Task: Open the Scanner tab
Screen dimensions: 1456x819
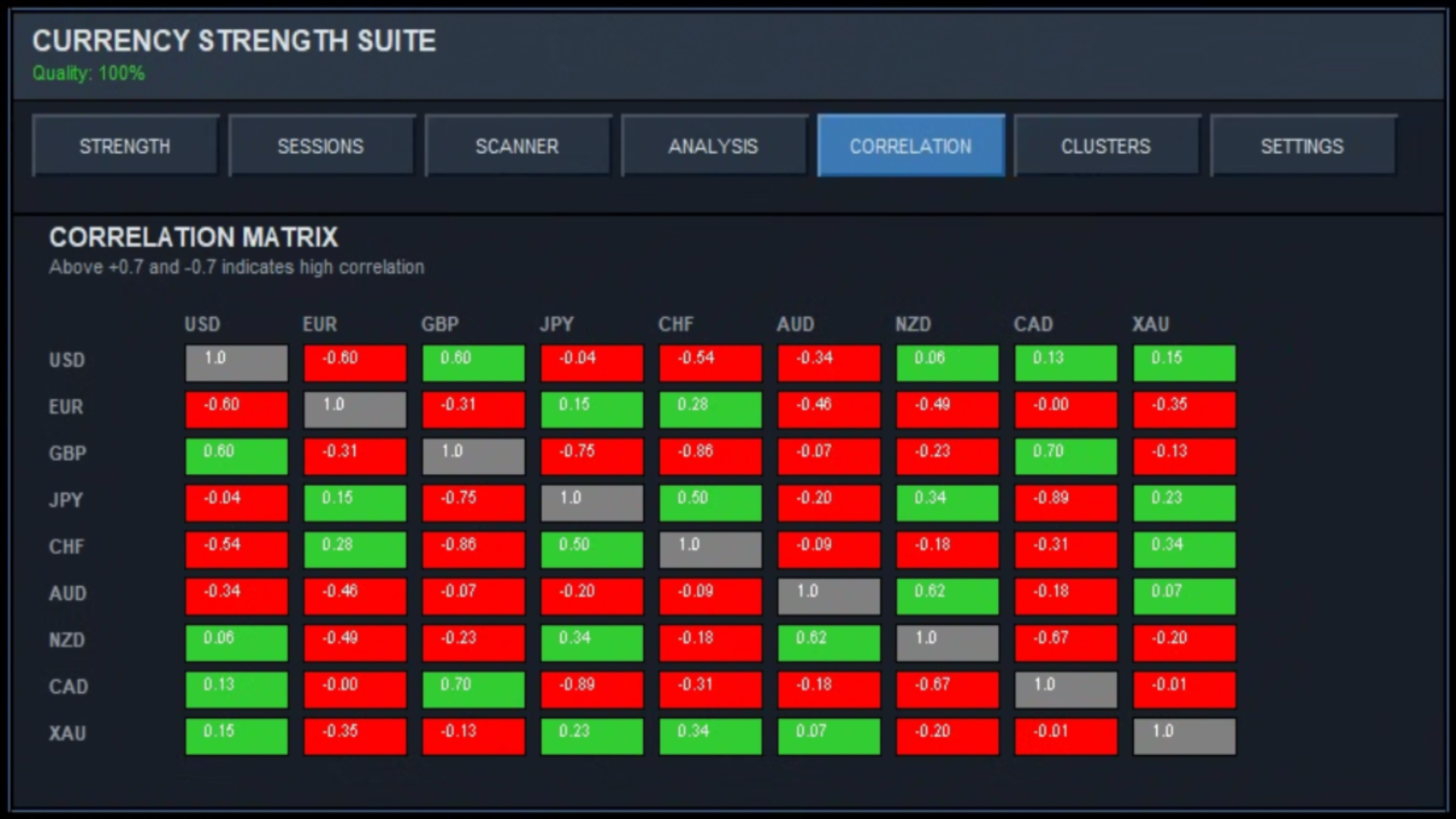Action: point(517,146)
